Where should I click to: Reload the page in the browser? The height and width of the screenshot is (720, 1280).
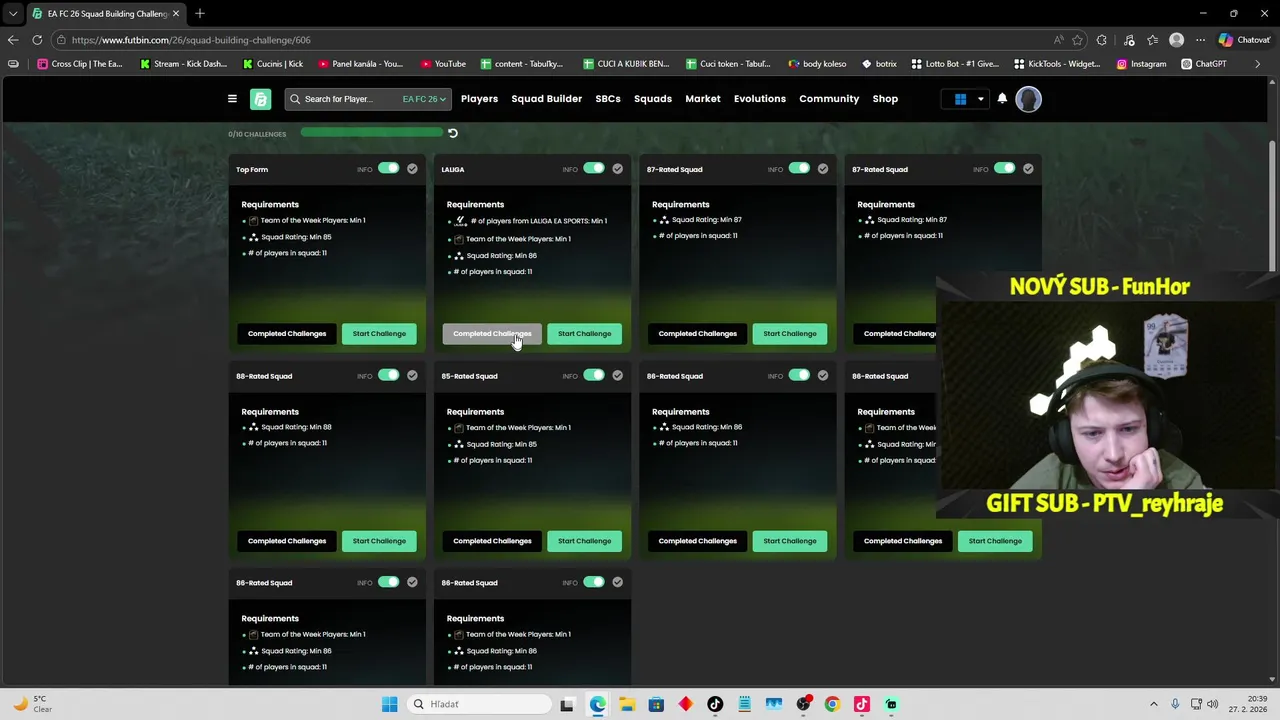[37, 40]
